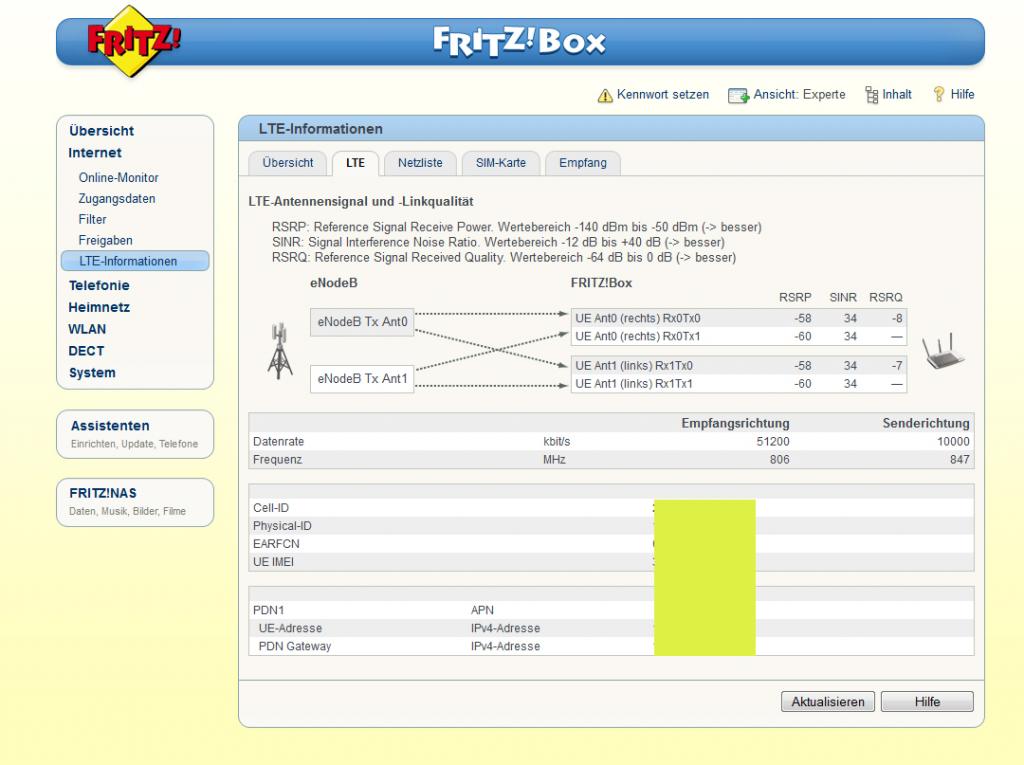Expand the Telefonie menu section
Screen dimensions: 1024x765
[98, 286]
